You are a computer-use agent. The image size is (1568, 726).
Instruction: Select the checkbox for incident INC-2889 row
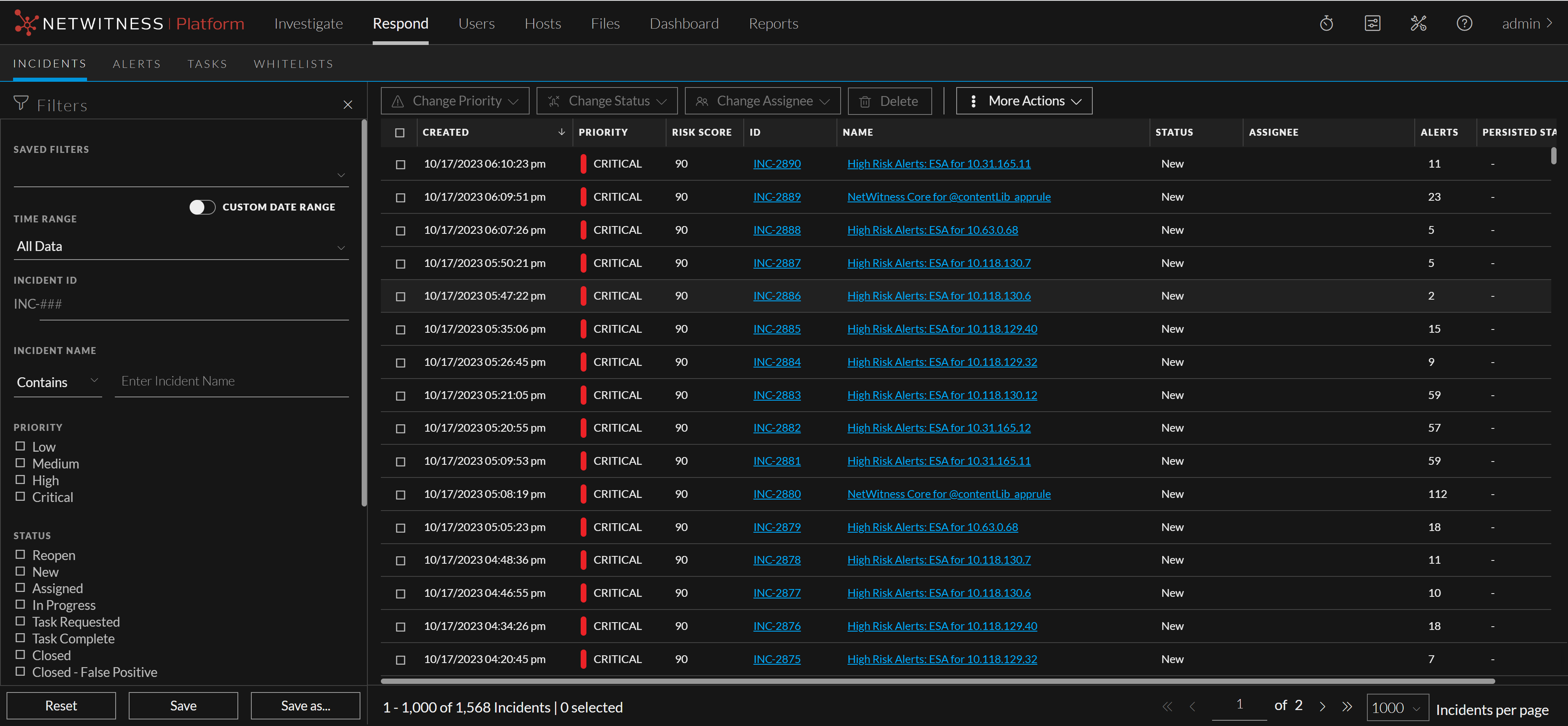400,197
